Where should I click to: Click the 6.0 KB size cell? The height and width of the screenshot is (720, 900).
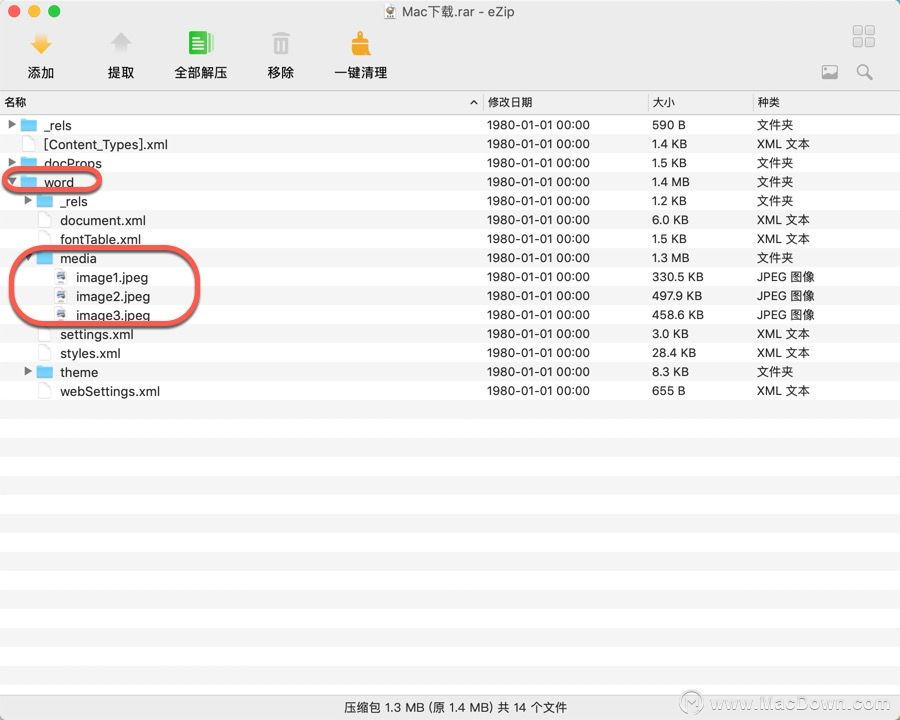[670, 220]
